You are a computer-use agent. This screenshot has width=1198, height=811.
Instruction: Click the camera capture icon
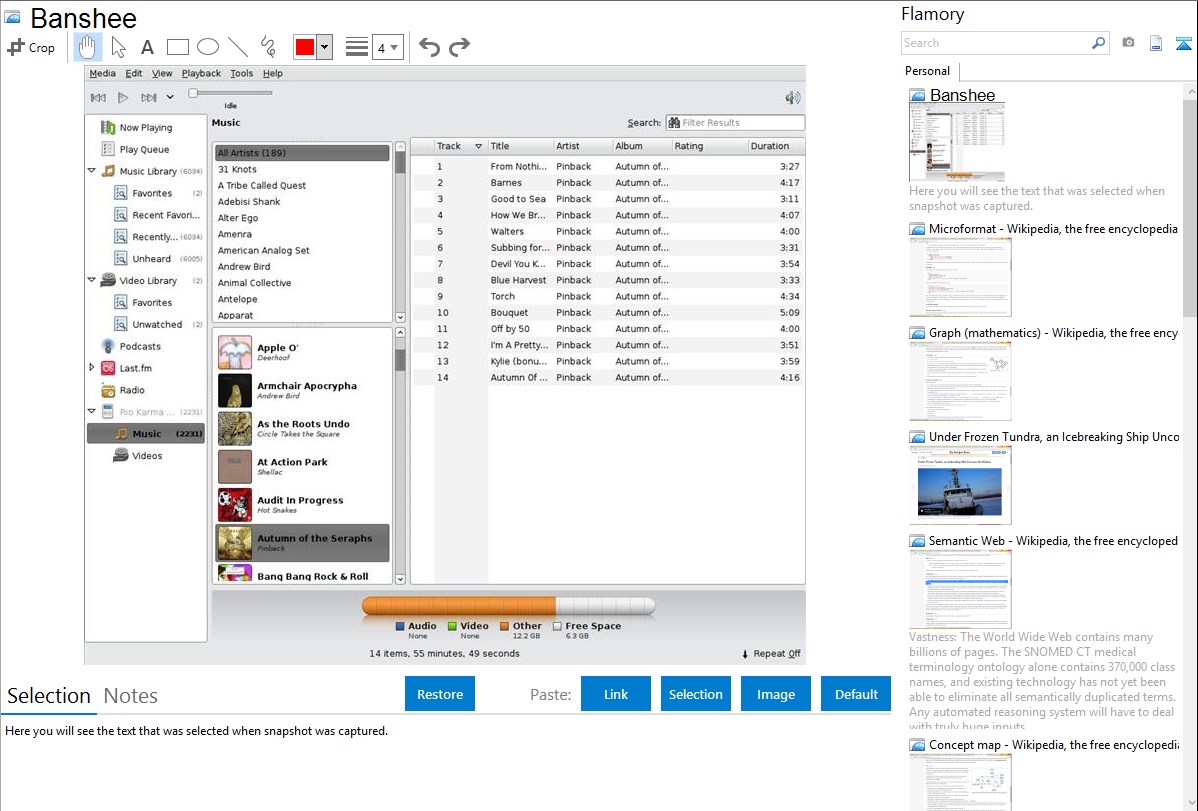pos(1128,43)
